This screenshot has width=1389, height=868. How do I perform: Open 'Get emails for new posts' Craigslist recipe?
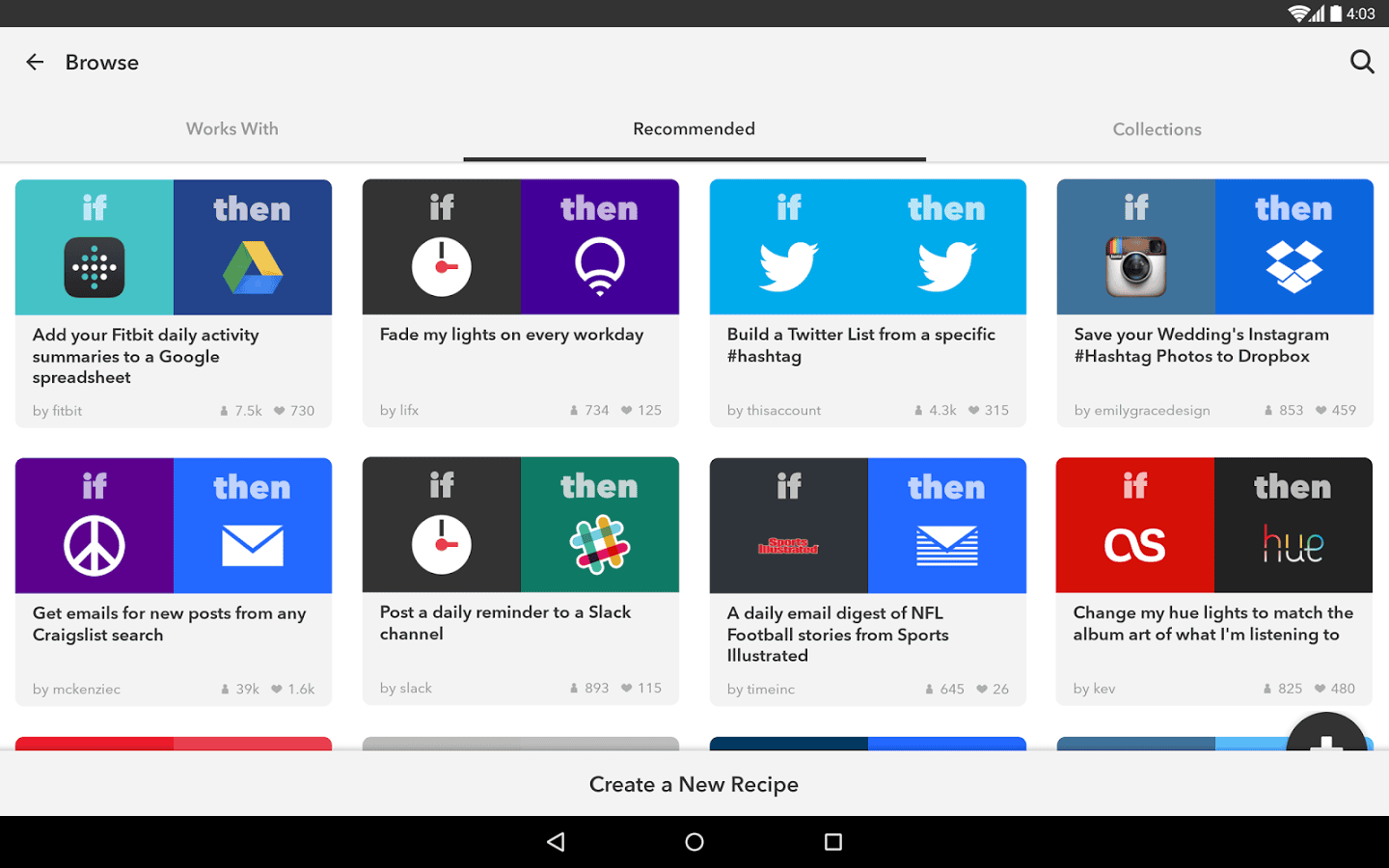pos(170,624)
